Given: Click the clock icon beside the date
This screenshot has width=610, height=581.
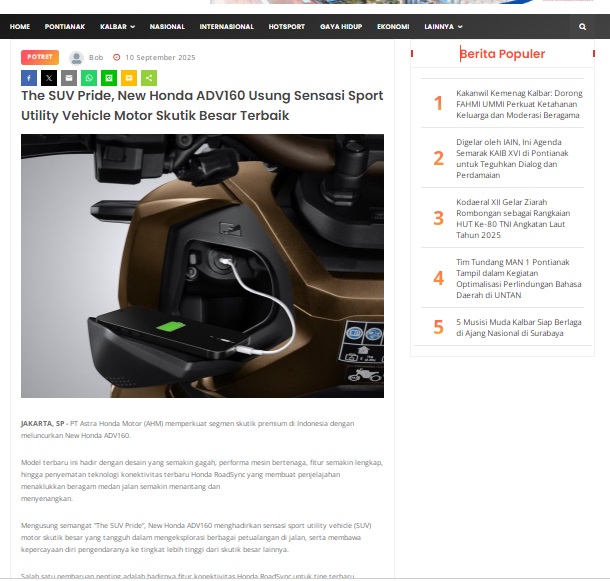Looking at the screenshot, I should (x=116, y=58).
